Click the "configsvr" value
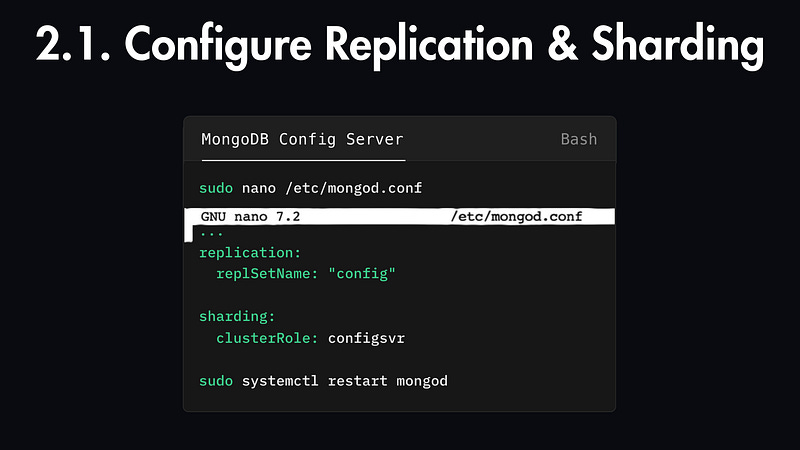Viewport: 800px width, 450px height. [366, 338]
